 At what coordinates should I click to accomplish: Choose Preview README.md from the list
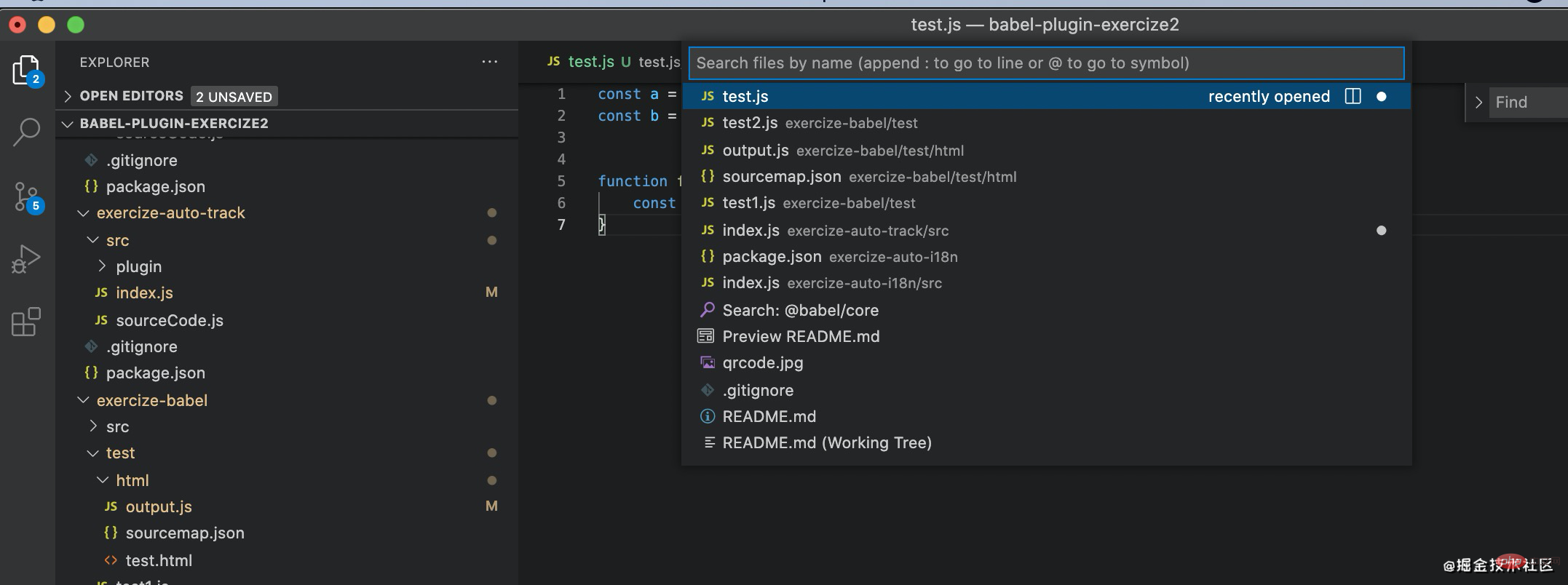tap(801, 336)
